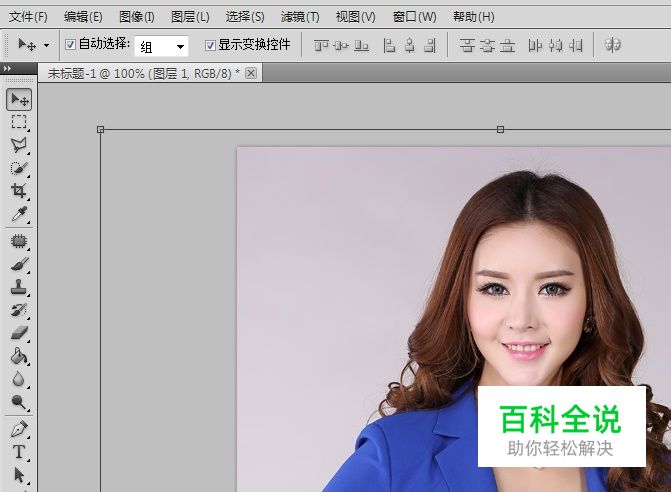
Task: Open the 图层(L) menu
Action: coord(190,17)
